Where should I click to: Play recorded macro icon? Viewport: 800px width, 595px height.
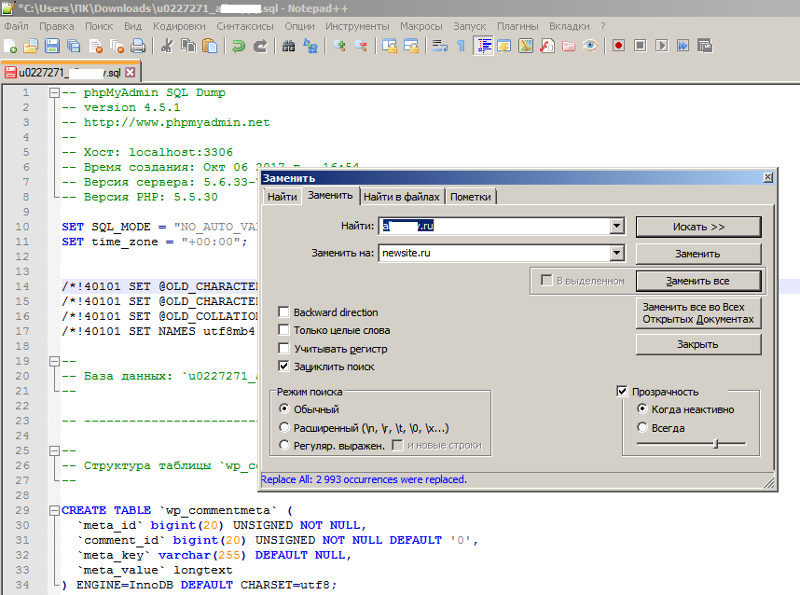661,46
